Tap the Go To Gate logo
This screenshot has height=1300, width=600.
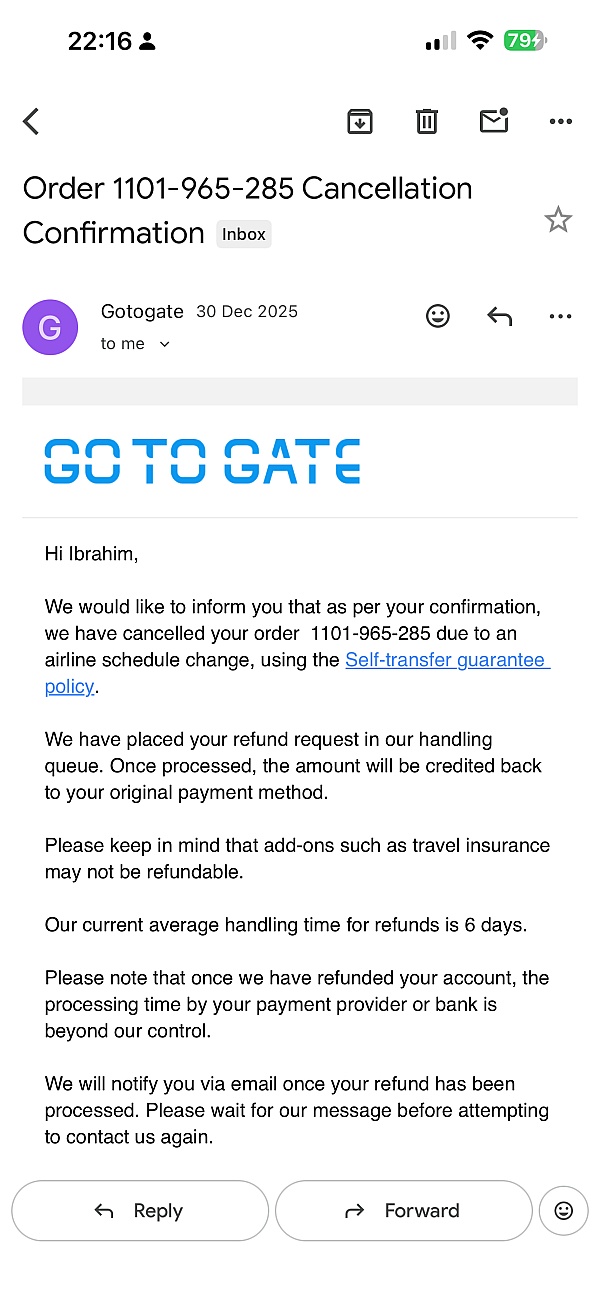(202, 462)
